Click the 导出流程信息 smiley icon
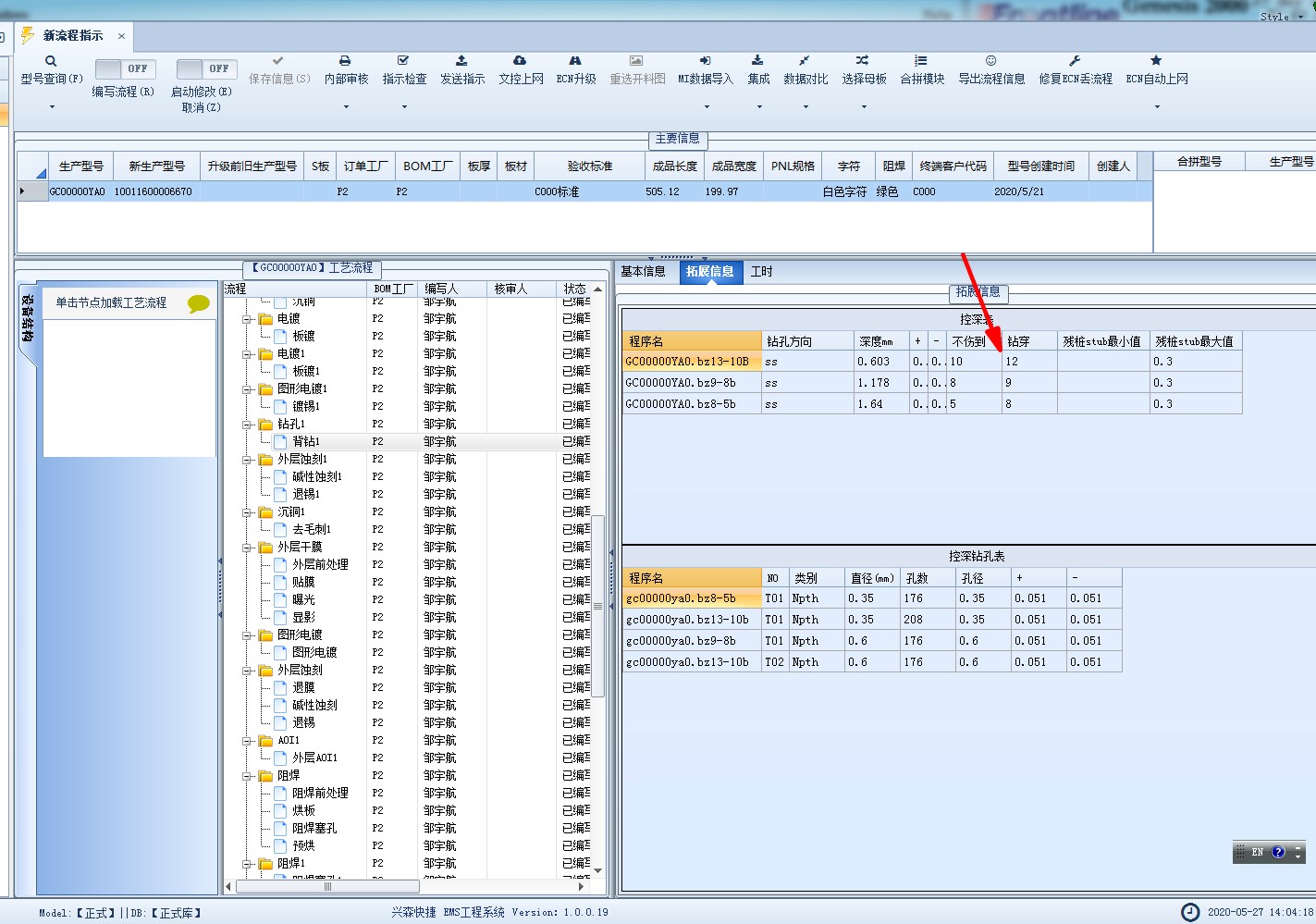This screenshot has width=1316, height=924. coord(990,61)
